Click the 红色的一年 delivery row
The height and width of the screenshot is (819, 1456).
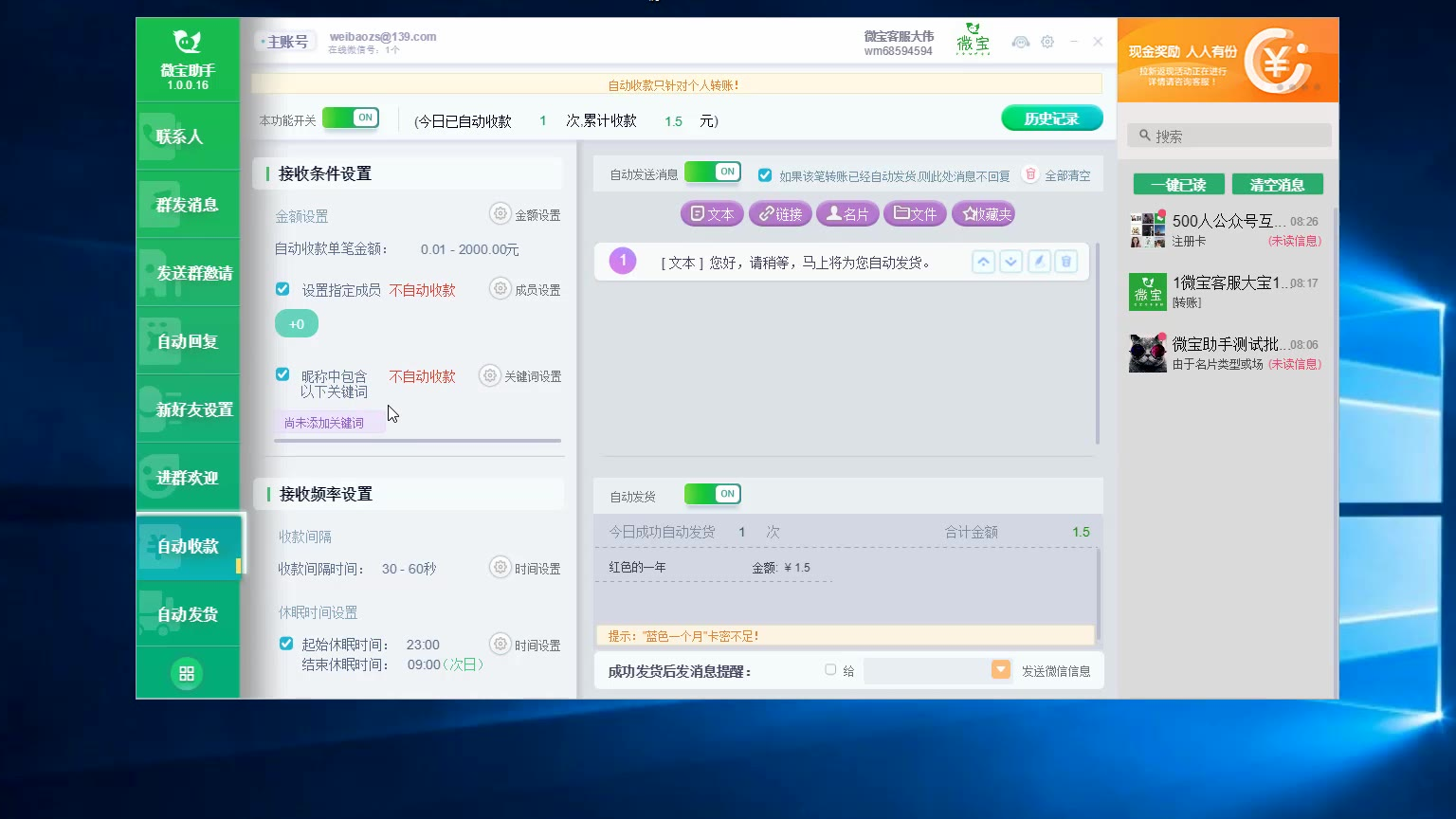pos(720,567)
